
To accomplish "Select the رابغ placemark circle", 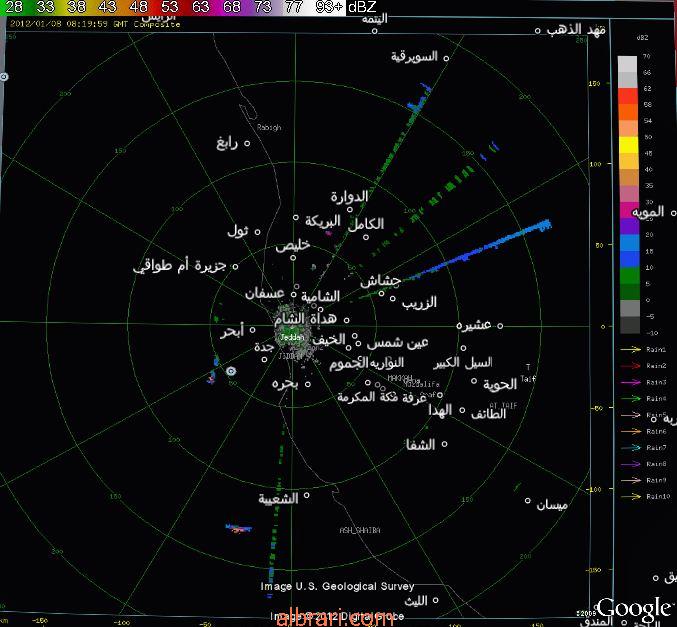I will tap(247, 143).
